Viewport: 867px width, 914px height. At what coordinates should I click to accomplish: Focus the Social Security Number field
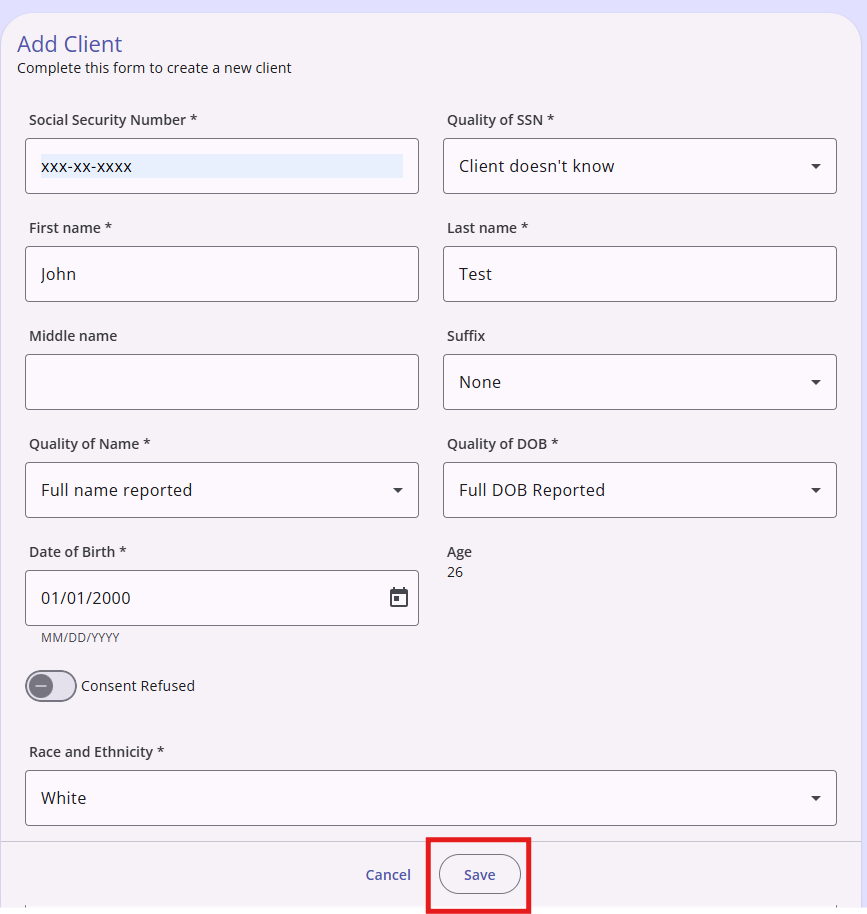click(x=222, y=166)
